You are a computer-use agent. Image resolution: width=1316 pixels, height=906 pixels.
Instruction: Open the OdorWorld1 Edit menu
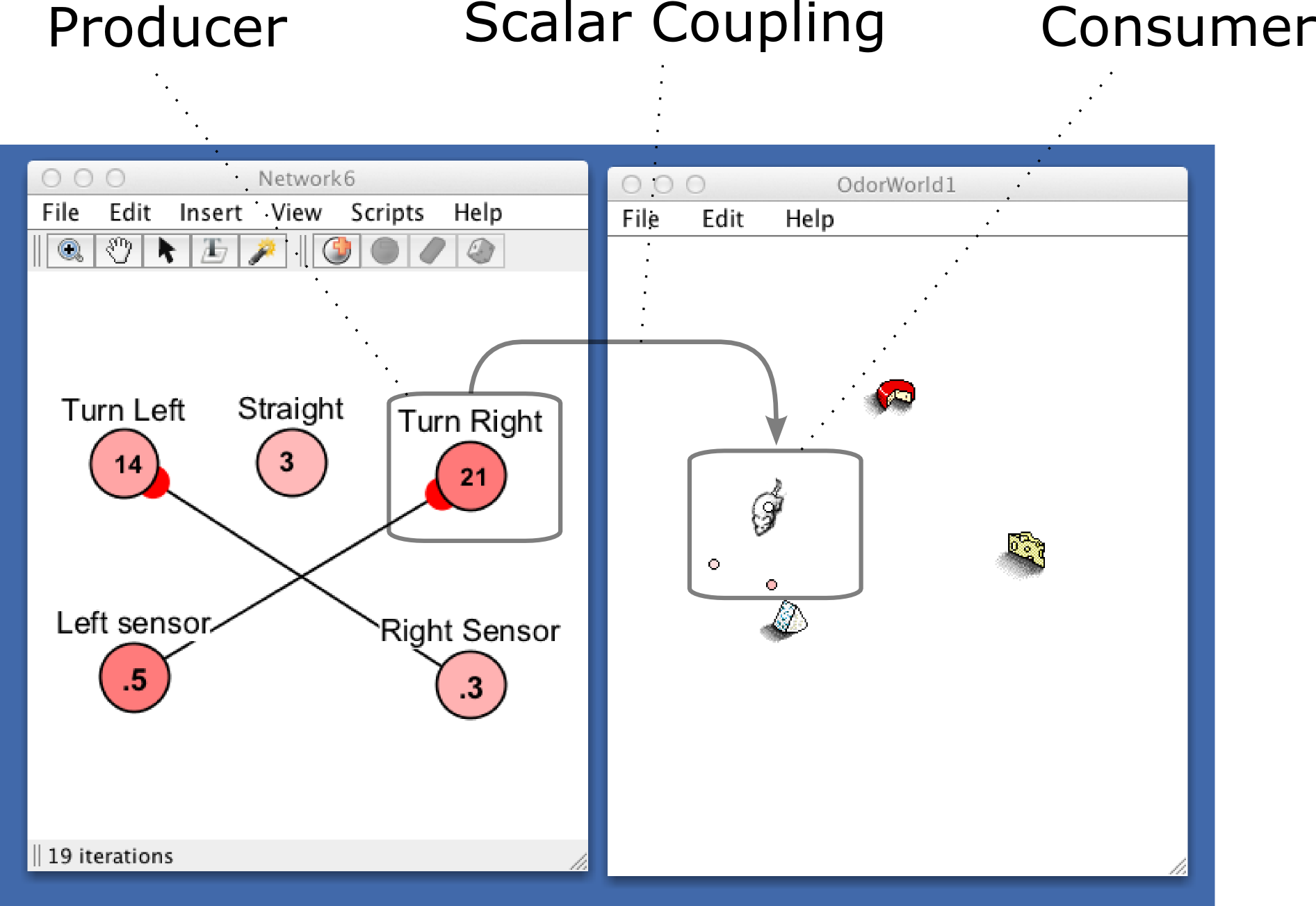pyautogui.click(x=722, y=219)
